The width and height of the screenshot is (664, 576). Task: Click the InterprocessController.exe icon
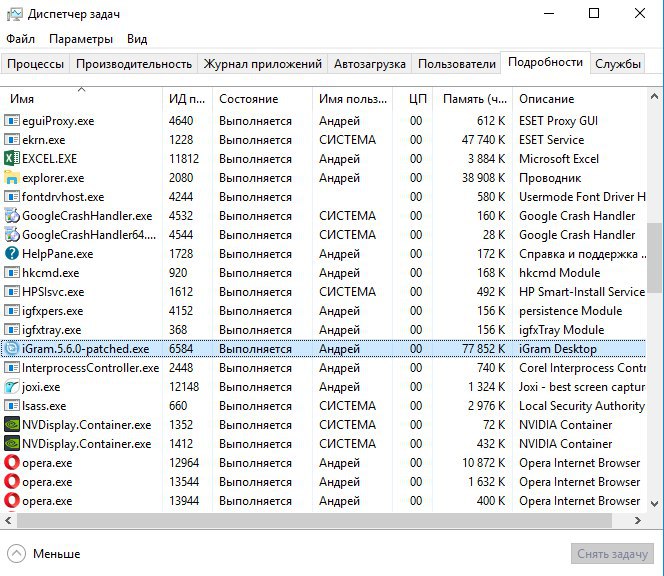tap(12, 368)
